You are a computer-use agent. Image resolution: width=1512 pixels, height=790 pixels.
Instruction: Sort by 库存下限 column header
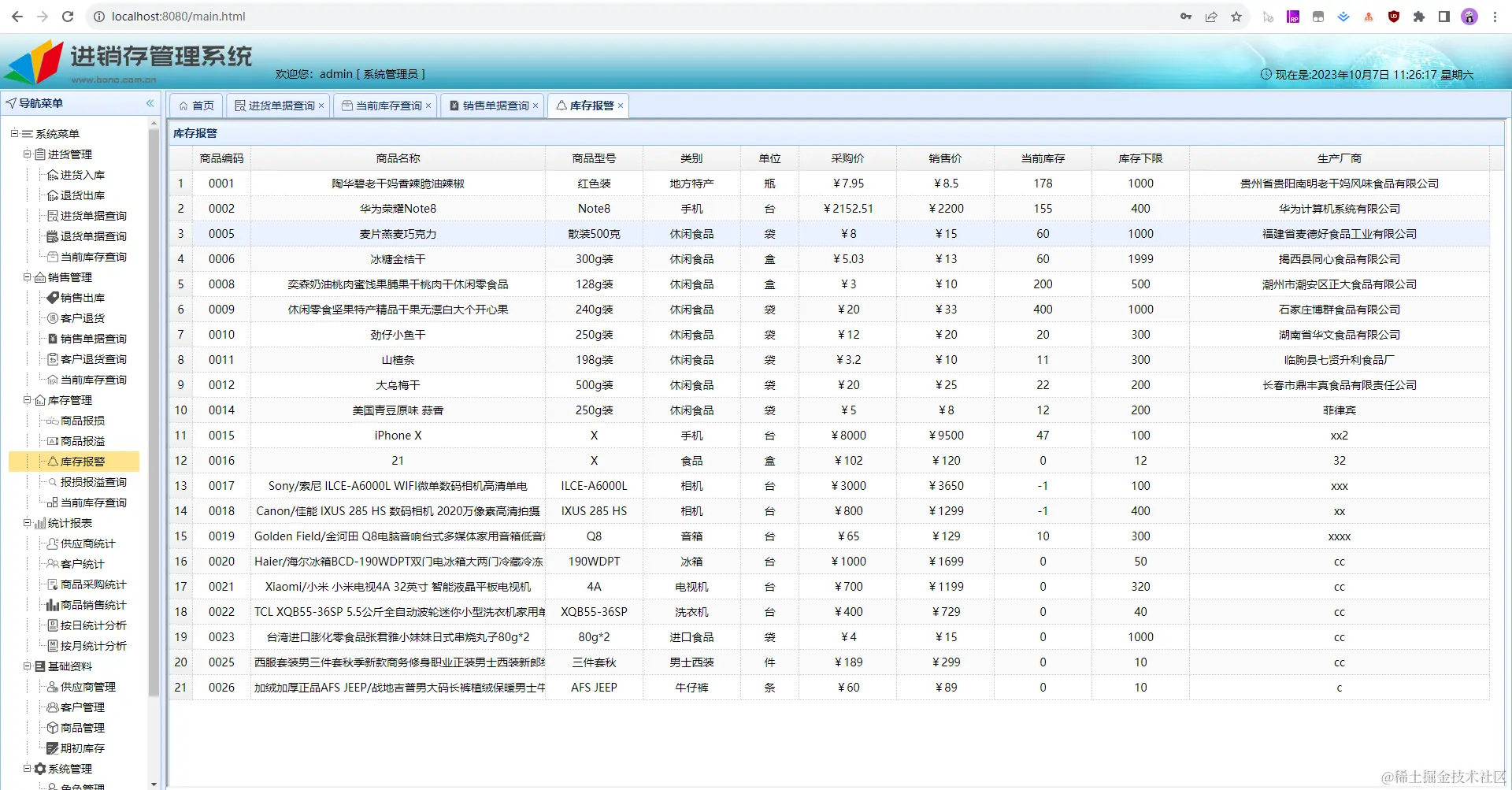click(1141, 158)
